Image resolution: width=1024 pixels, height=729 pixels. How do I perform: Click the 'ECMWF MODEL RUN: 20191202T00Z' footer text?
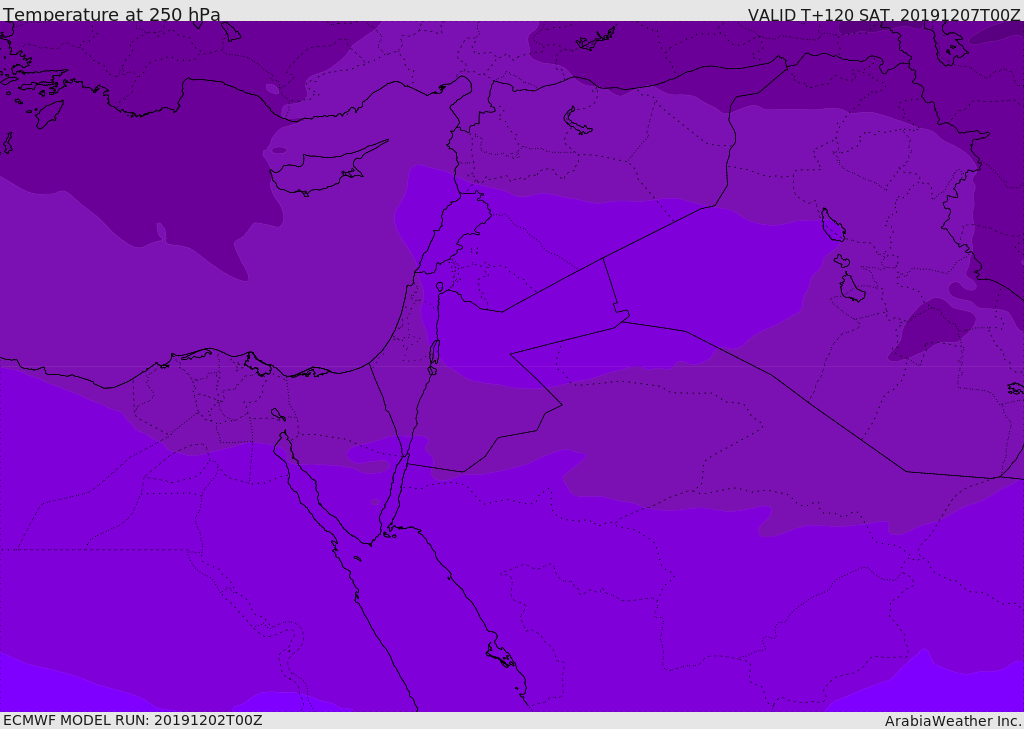coord(133,720)
